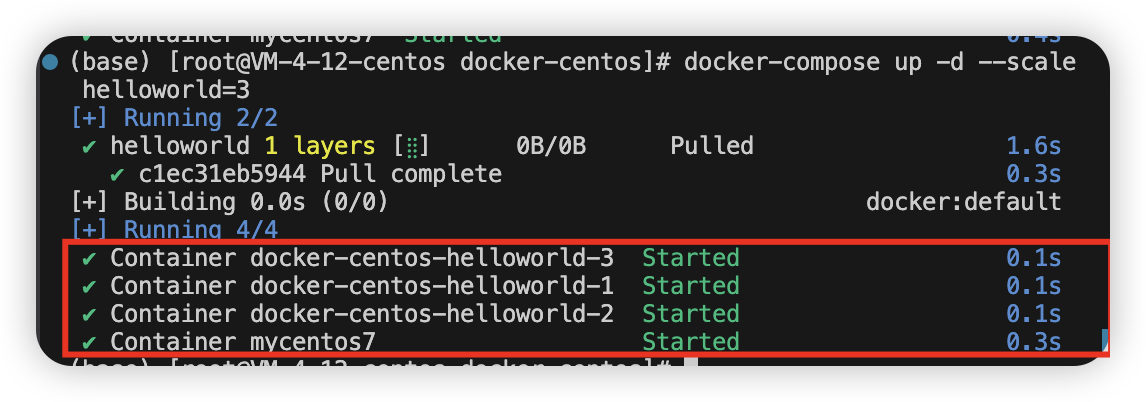Click the "Started" status for mycentos7
Screen dimensions: 1146x402
(x=690, y=342)
